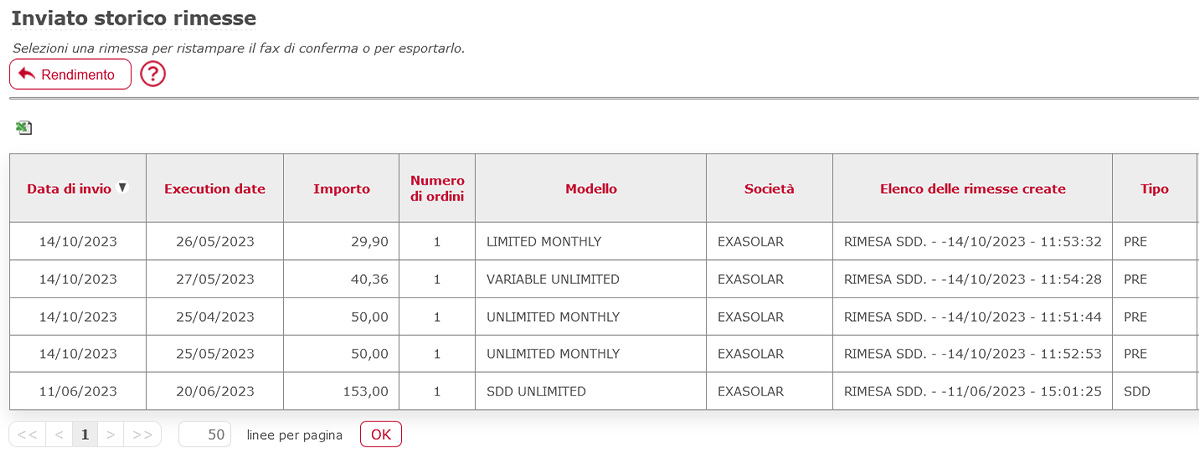
Task: Open the help question mark icon
Action: click(x=153, y=74)
